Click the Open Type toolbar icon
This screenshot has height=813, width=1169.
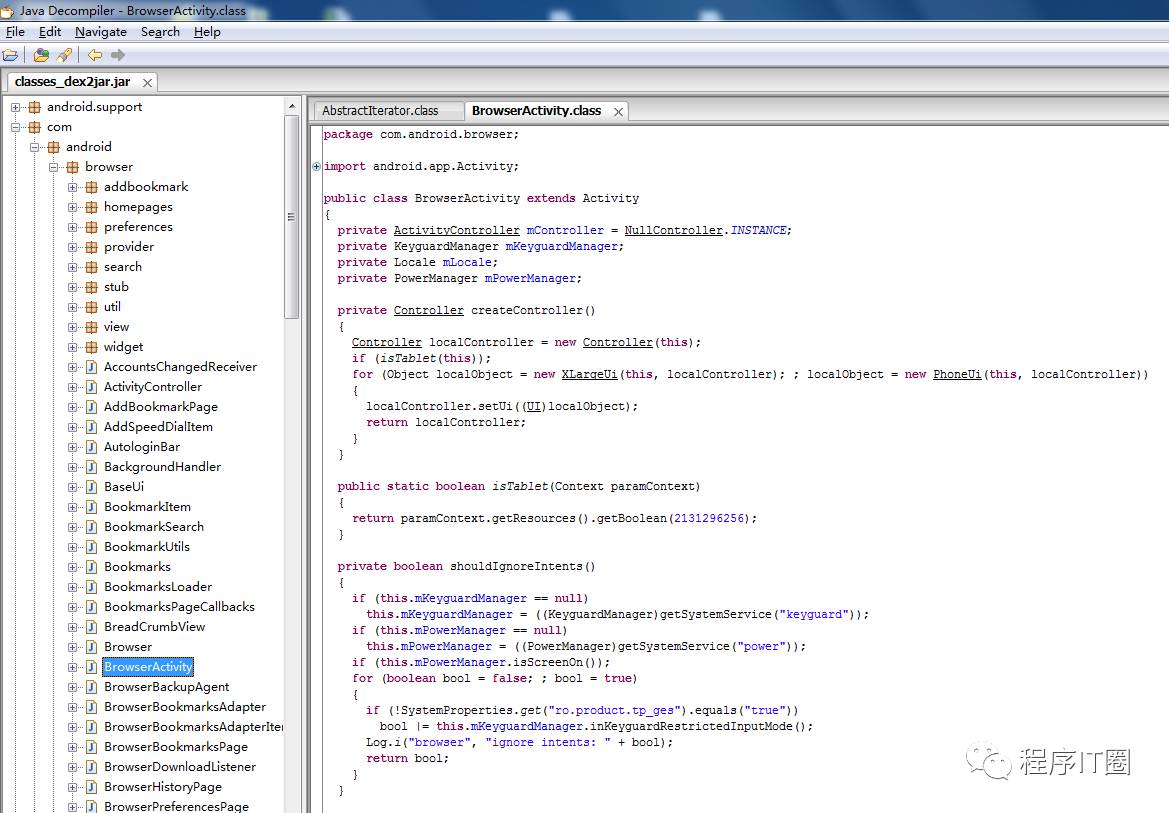click(x=42, y=55)
